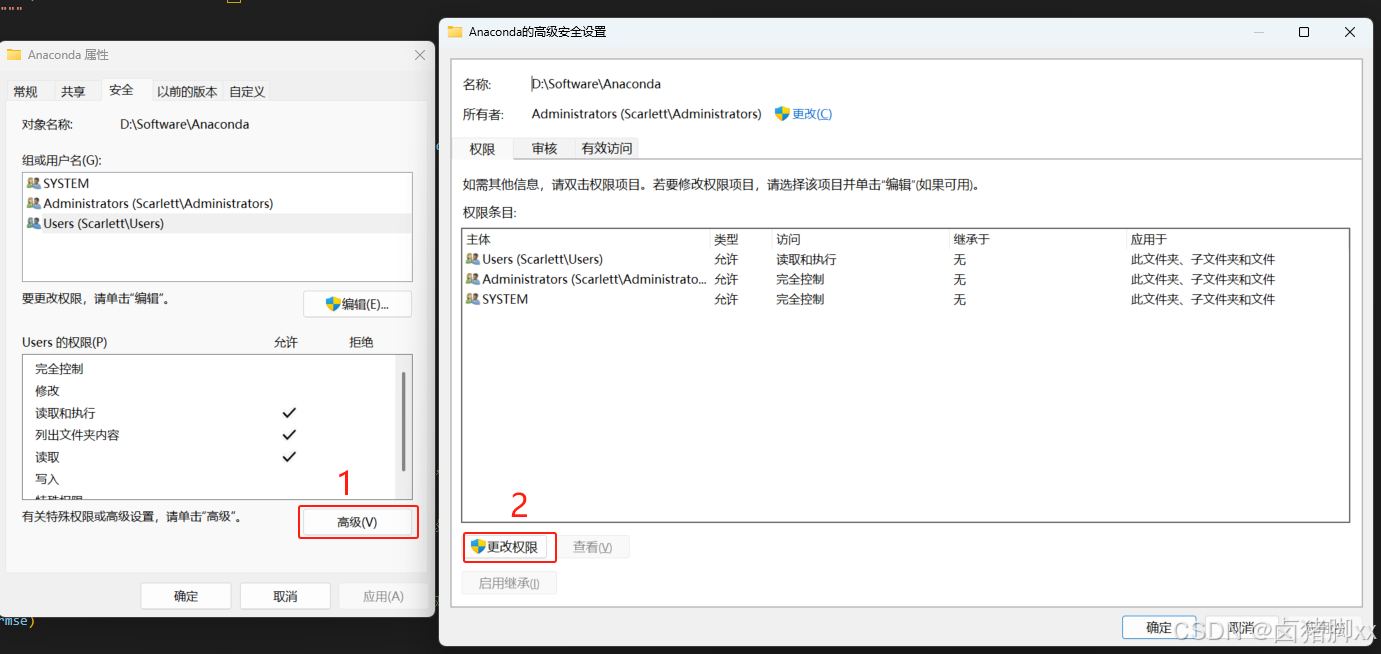Click the 名称 path input field
The image size is (1381, 654).
[x=700, y=83]
